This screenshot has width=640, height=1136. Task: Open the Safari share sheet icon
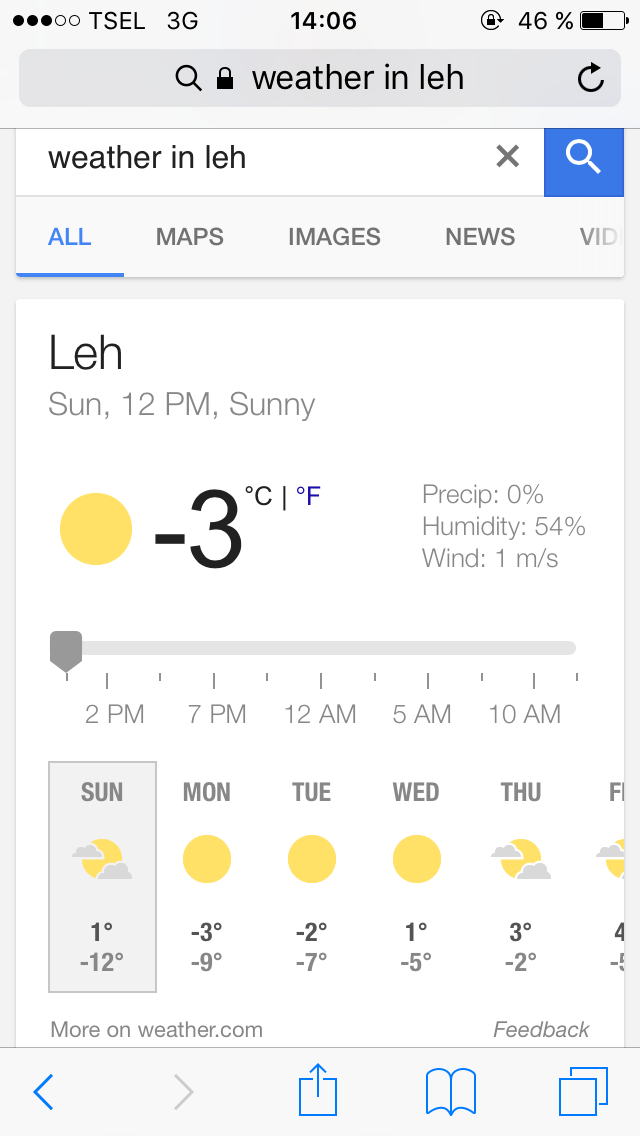pos(318,1090)
